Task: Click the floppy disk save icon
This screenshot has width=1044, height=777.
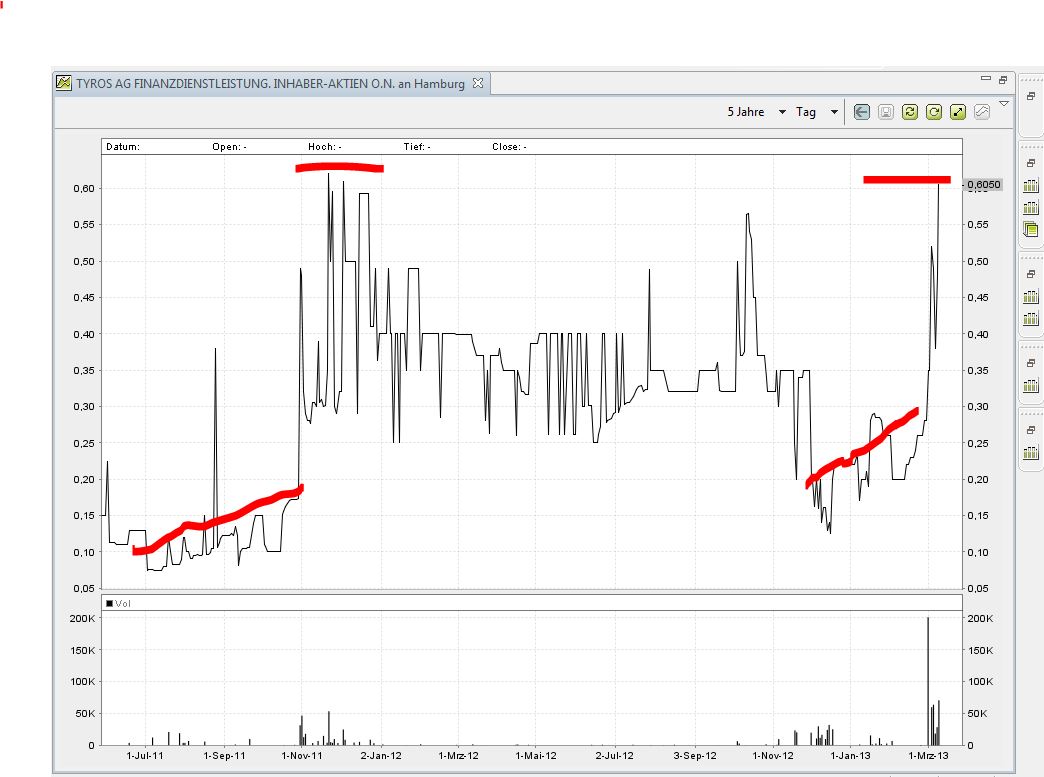Action: (x=885, y=112)
